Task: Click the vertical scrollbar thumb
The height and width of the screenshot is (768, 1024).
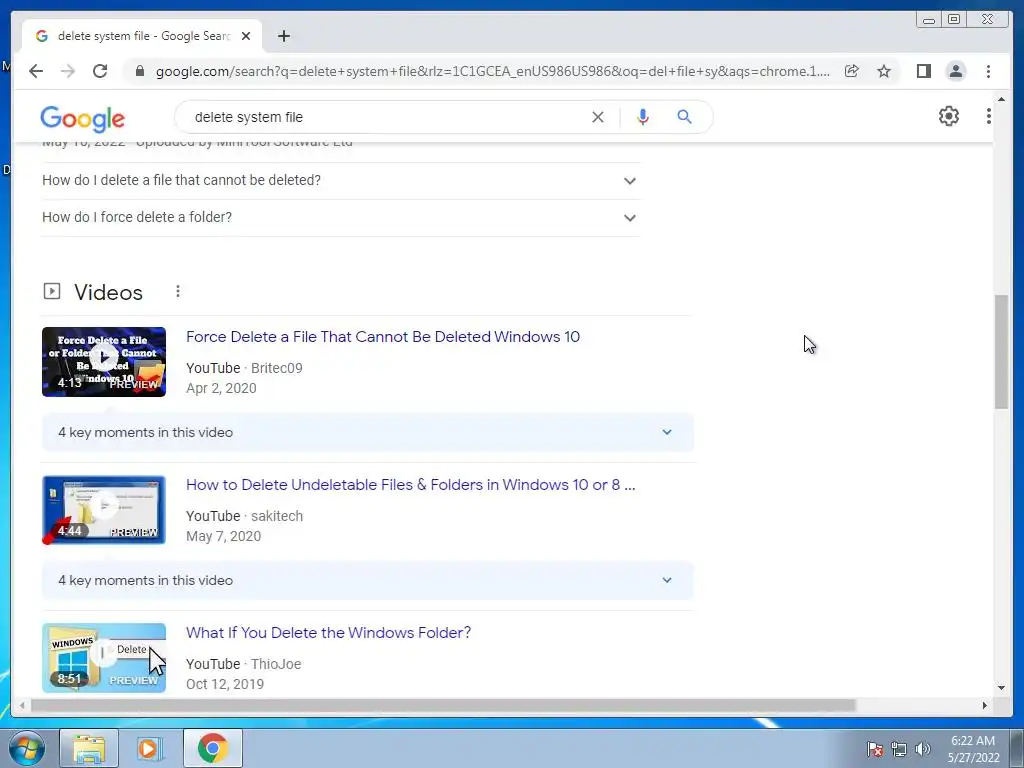Action: [x=1001, y=352]
